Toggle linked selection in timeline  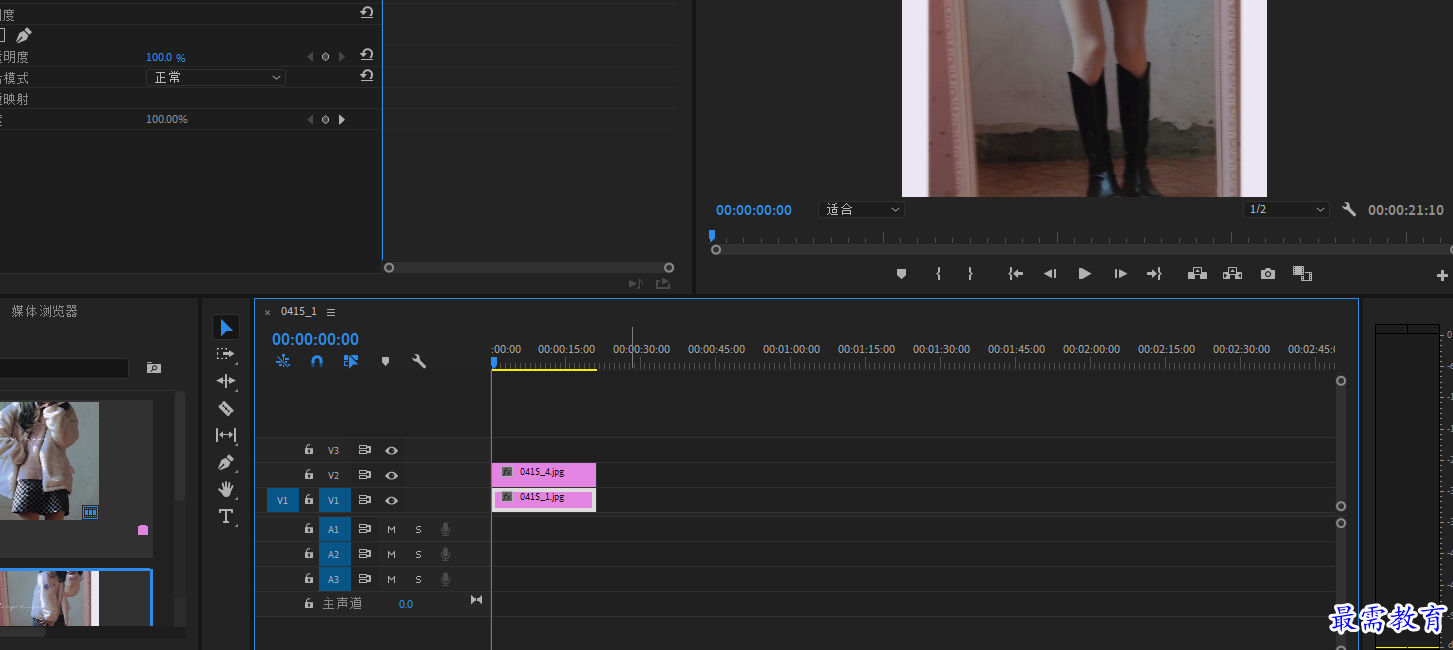coord(351,361)
